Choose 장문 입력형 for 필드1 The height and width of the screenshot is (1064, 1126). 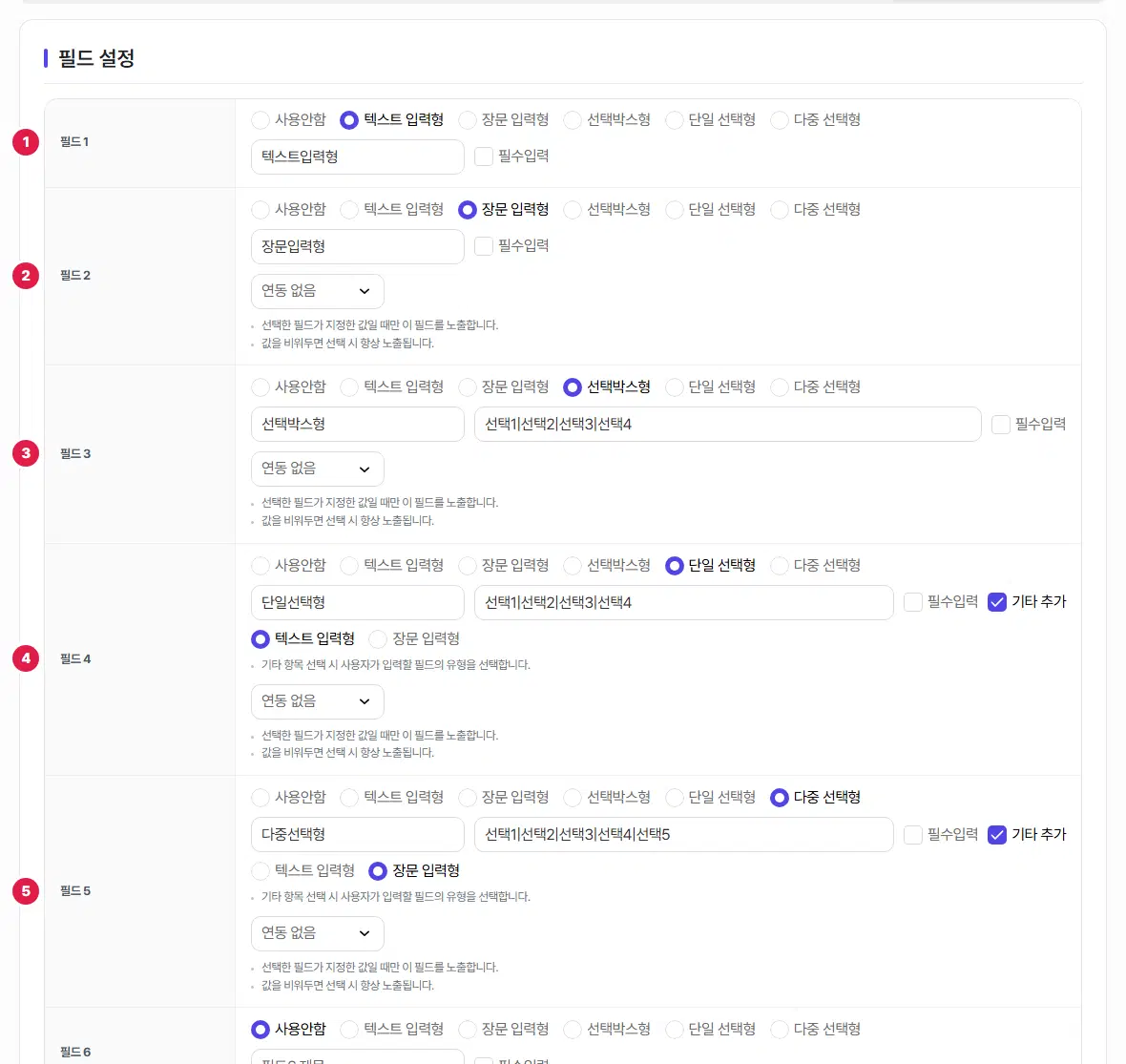[x=468, y=120]
